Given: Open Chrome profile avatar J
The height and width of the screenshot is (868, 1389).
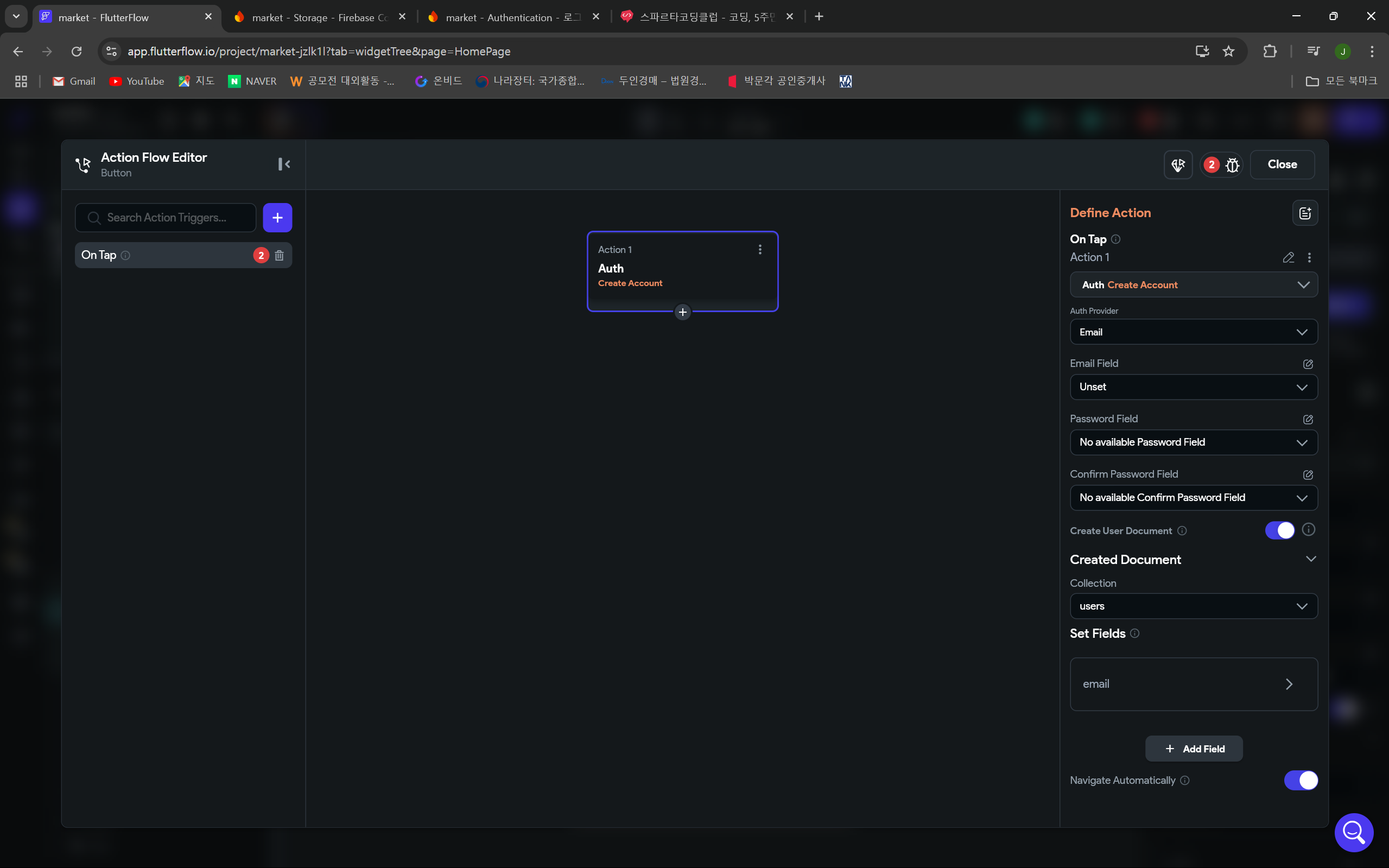Looking at the screenshot, I should tap(1342, 52).
